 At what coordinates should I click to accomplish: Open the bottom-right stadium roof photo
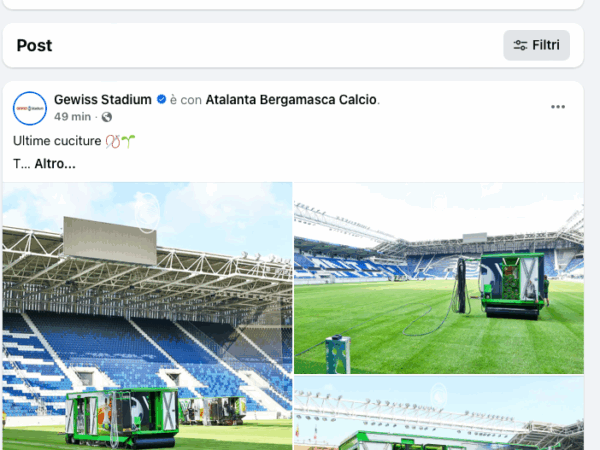pyautogui.click(x=439, y=413)
